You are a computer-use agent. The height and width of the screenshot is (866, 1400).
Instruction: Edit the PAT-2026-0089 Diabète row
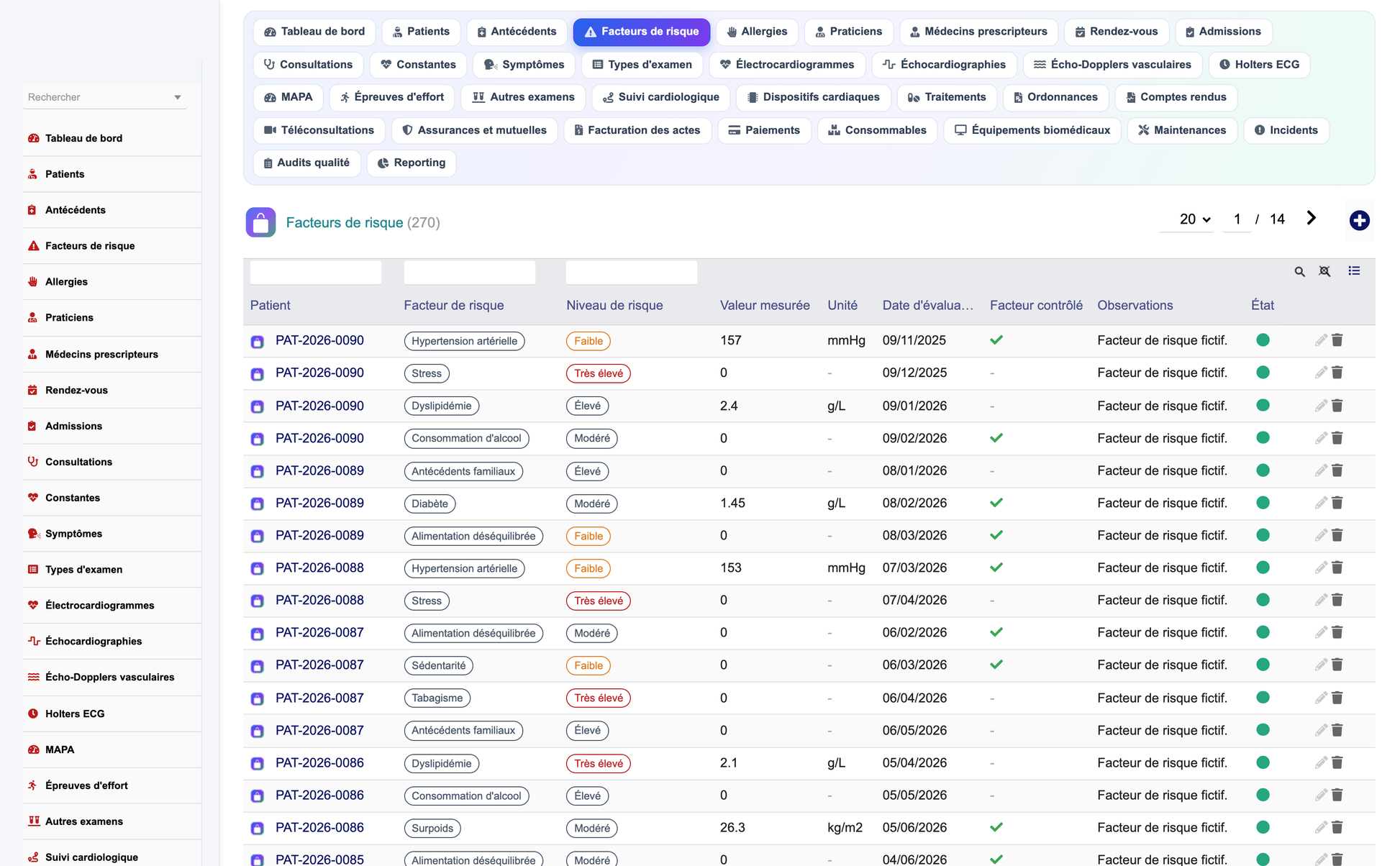(1321, 503)
